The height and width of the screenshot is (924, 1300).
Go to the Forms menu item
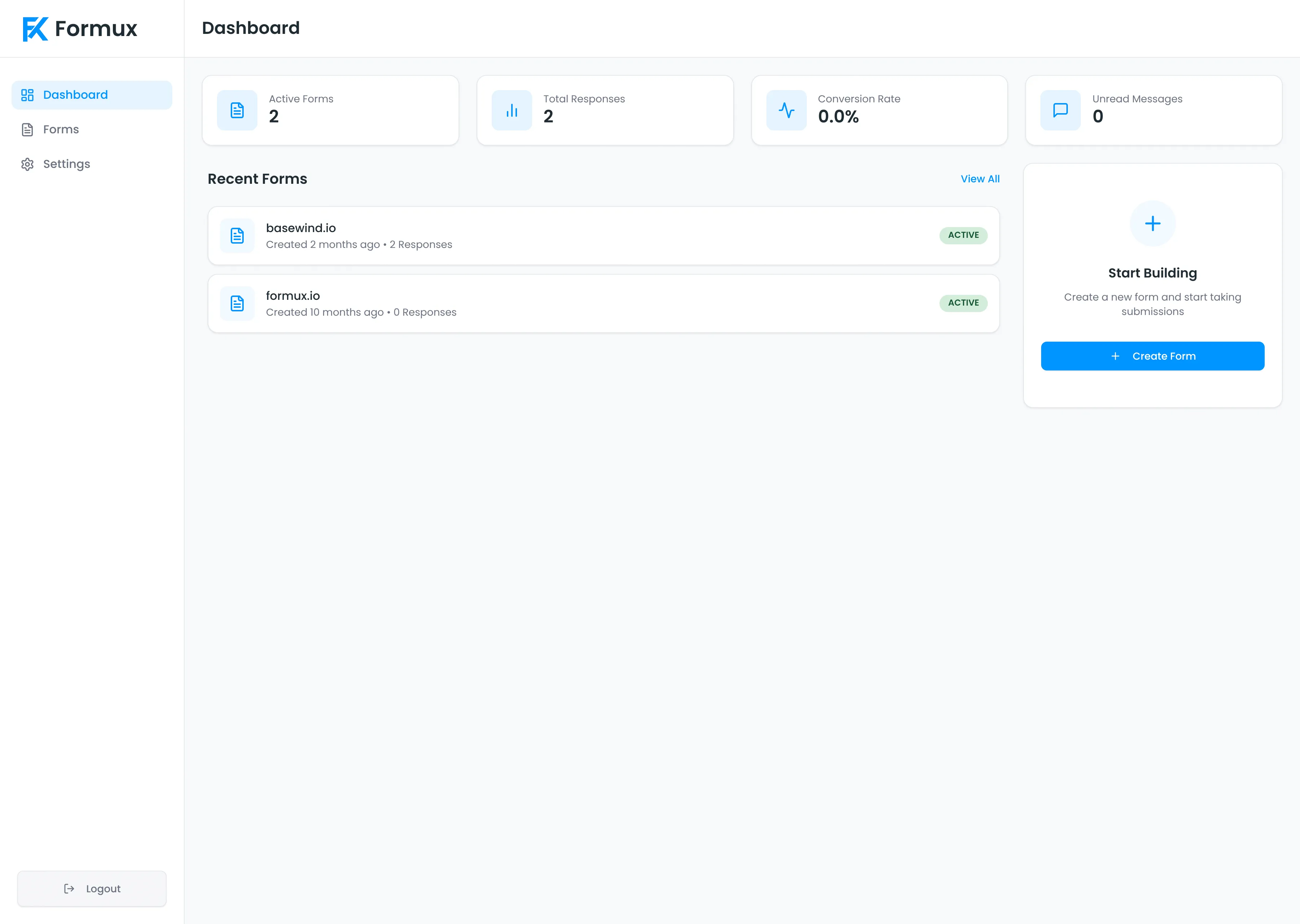click(92, 130)
